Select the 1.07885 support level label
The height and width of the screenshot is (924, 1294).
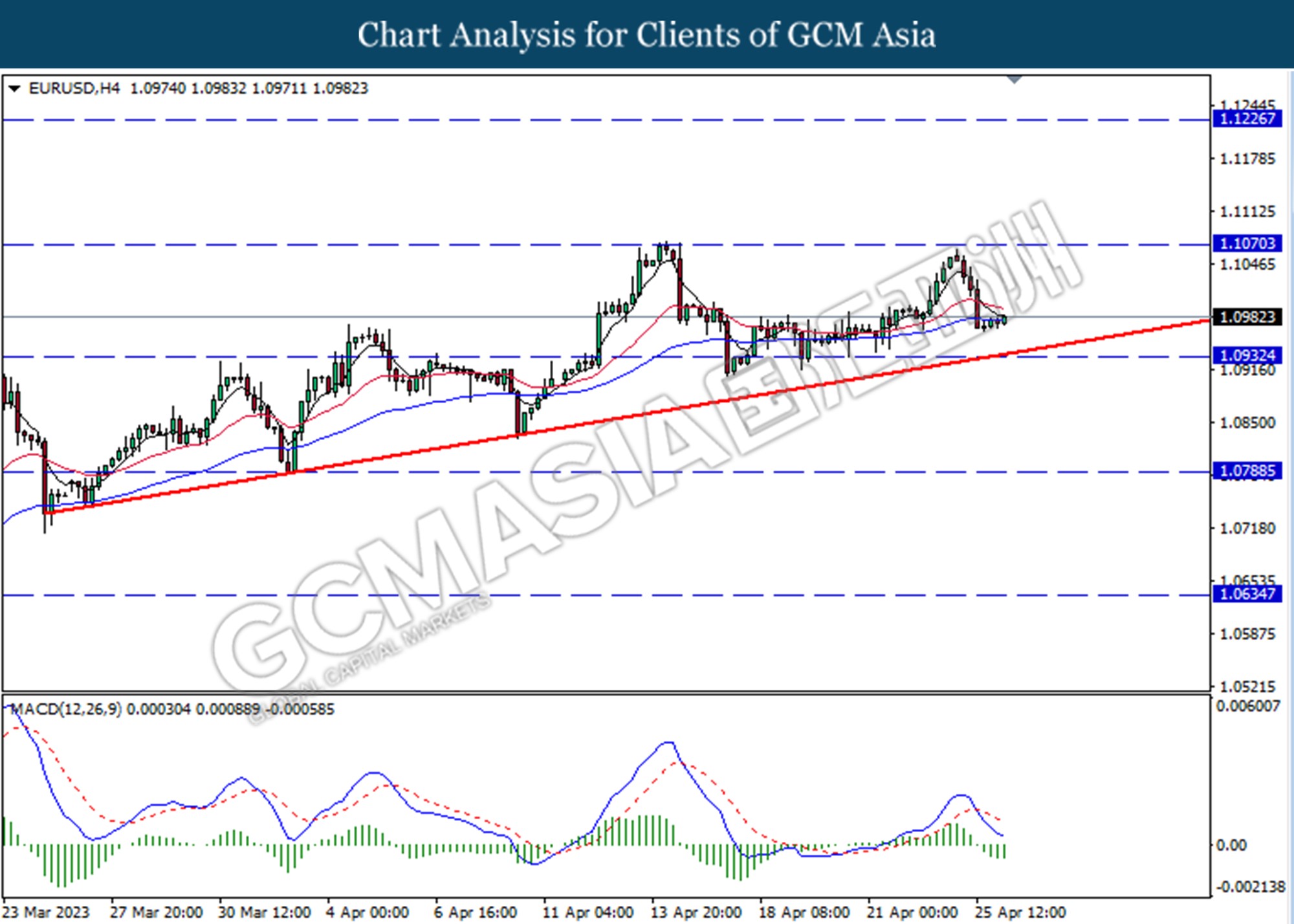pos(1247,471)
